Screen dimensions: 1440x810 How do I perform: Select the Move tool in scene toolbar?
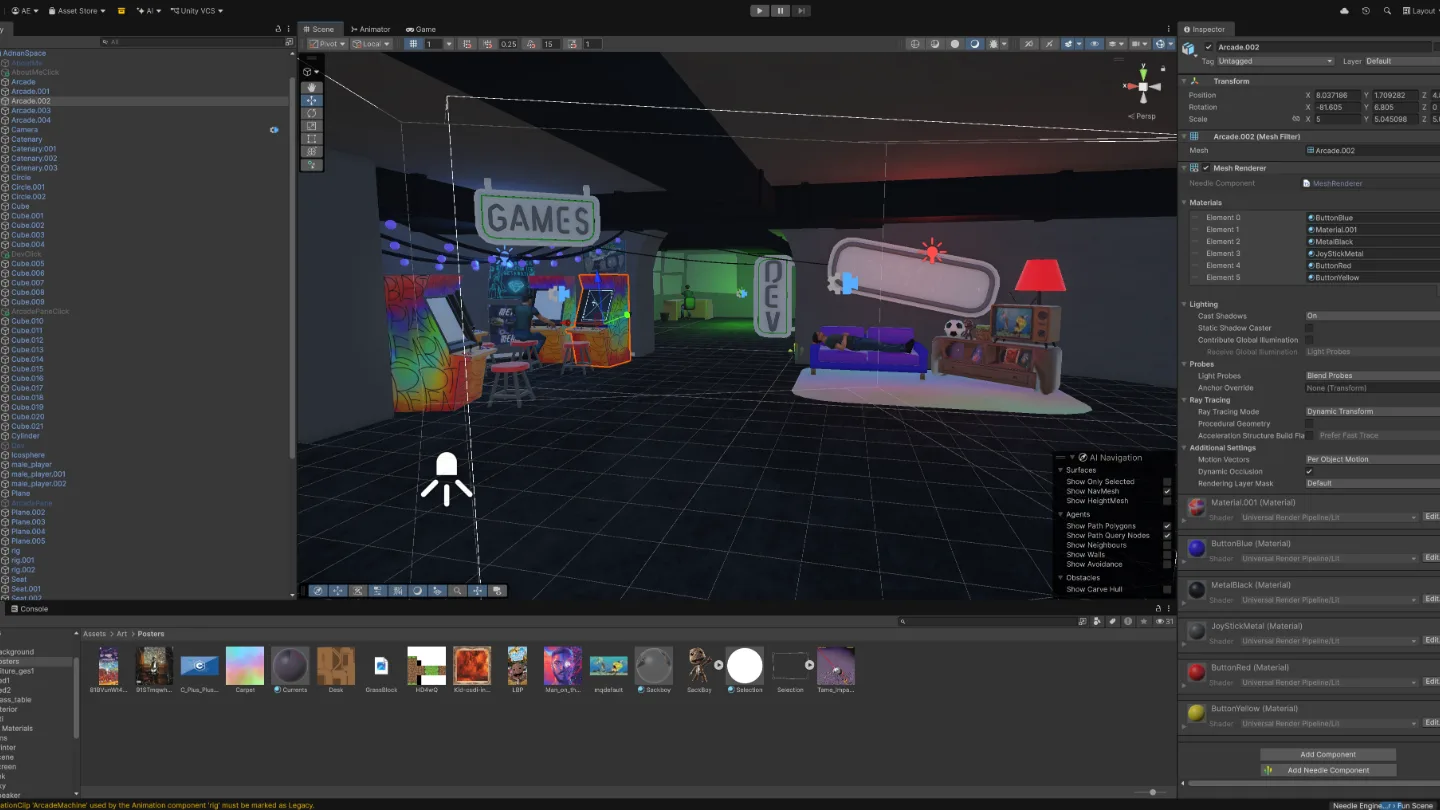click(x=312, y=101)
